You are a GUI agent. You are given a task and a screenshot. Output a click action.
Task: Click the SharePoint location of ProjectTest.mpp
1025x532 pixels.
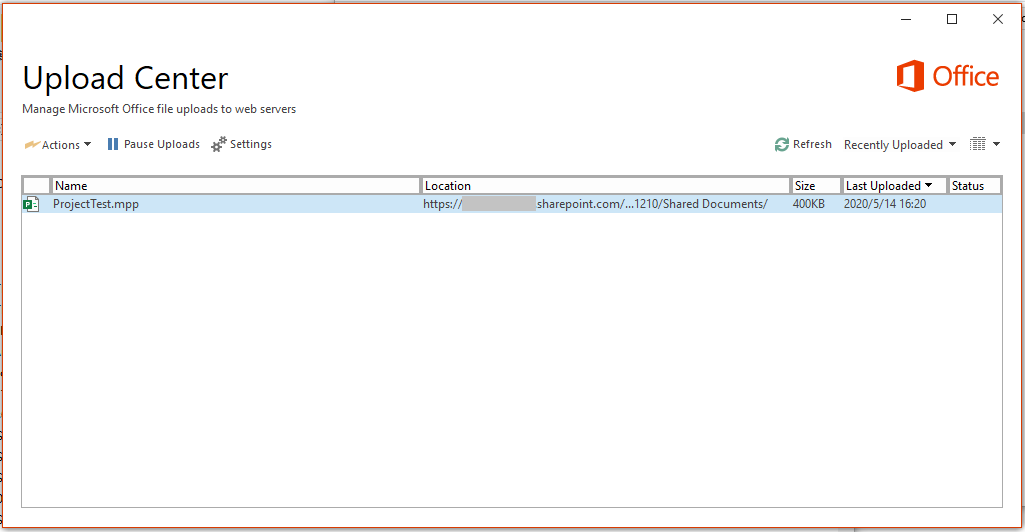click(x=595, y=204)
